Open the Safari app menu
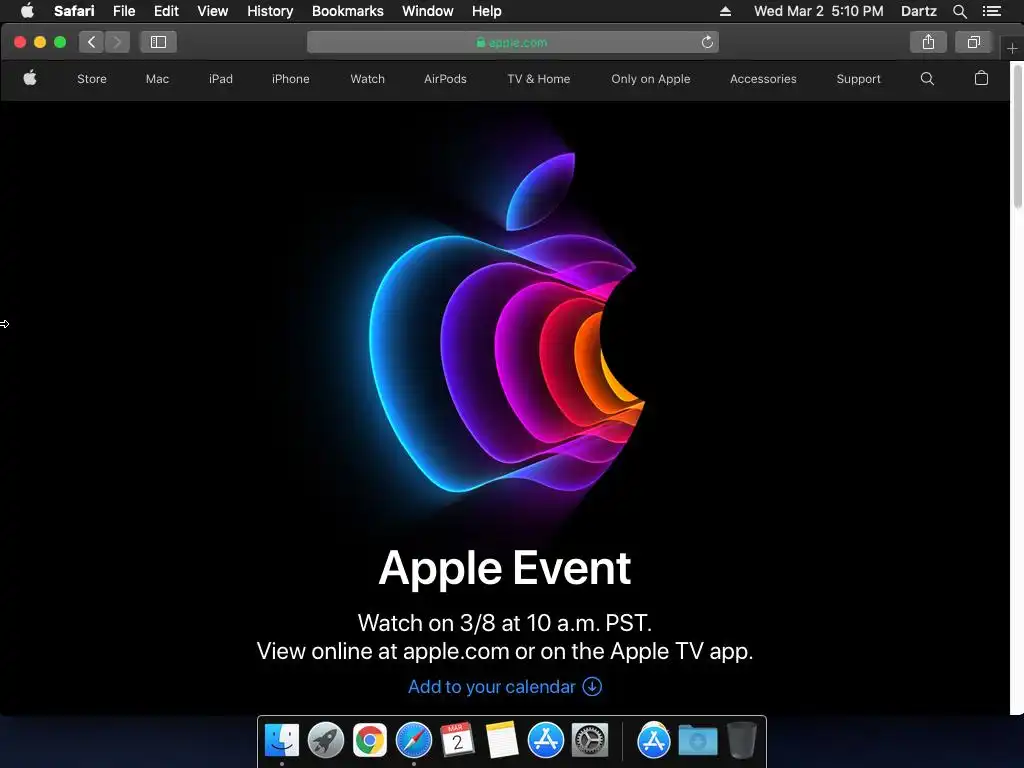The height and width of the screenshot is (768, 1024). pyautogui.click(x=74, y=11)
